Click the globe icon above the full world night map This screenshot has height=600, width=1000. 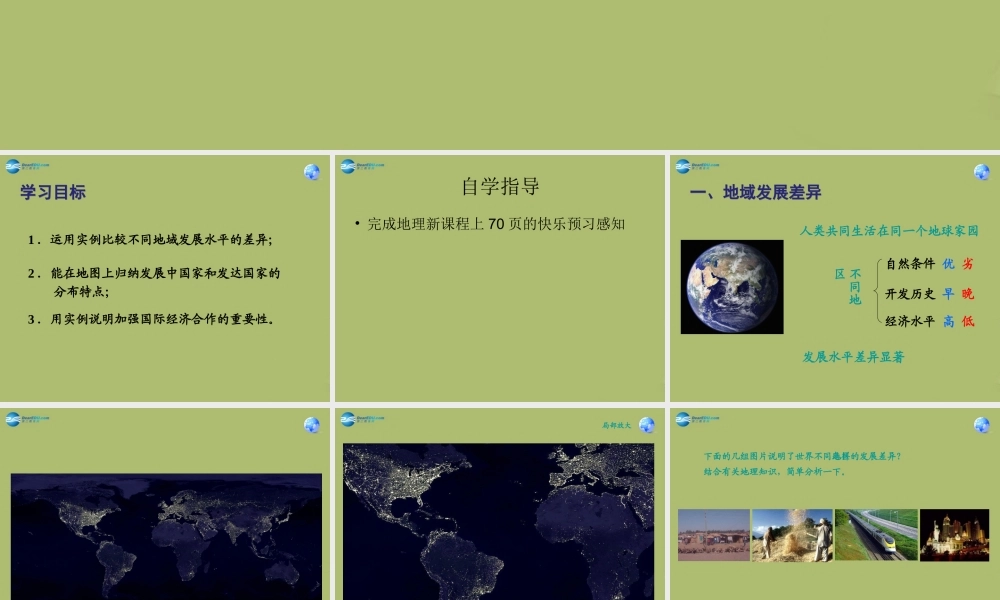311,425
